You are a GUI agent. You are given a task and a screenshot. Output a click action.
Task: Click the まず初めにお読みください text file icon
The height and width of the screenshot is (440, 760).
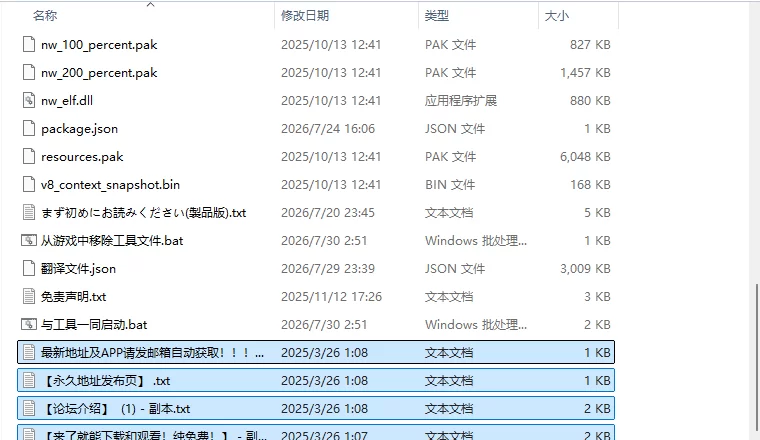point(29,213)
